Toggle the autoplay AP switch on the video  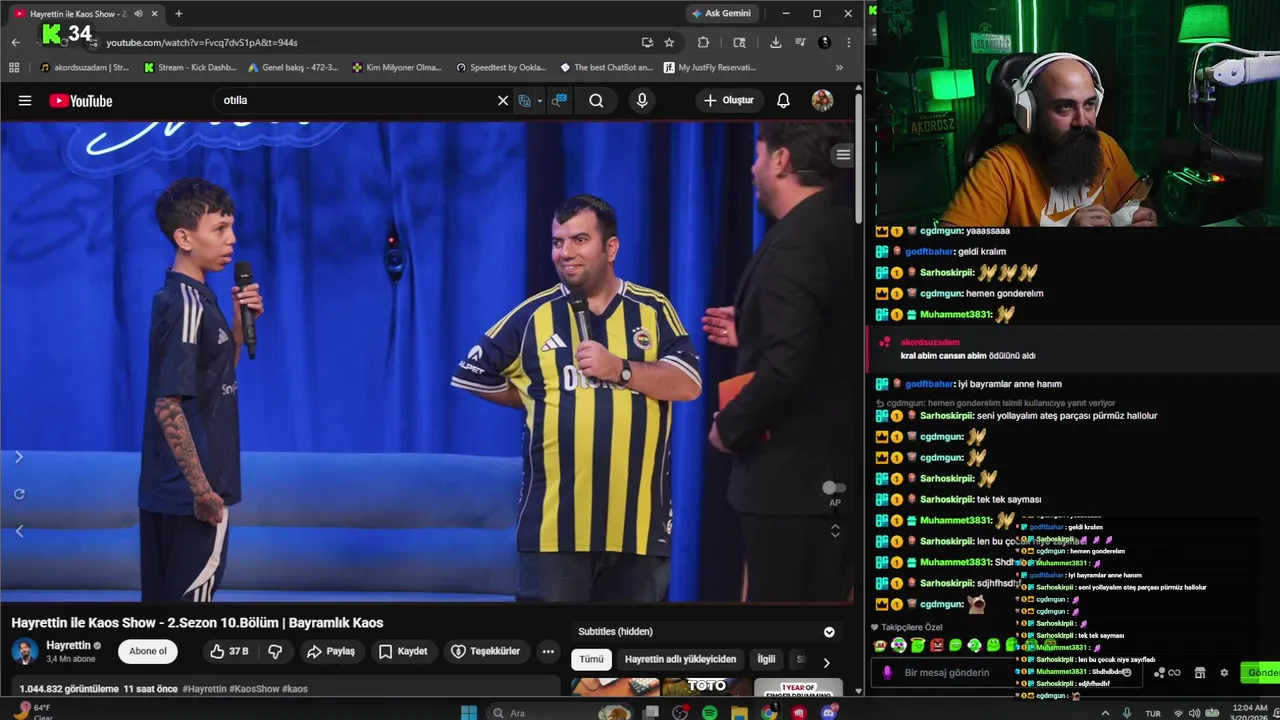(834, 488)
